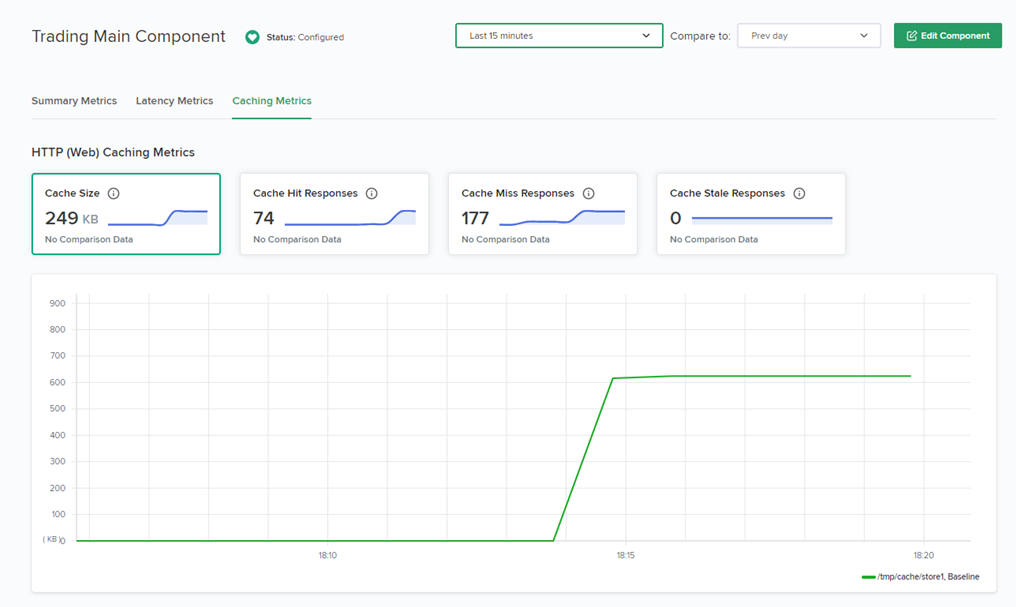This screenshot has width=1016, height=607.
Task: Click the Edit Component button
Action: point(947,36)
